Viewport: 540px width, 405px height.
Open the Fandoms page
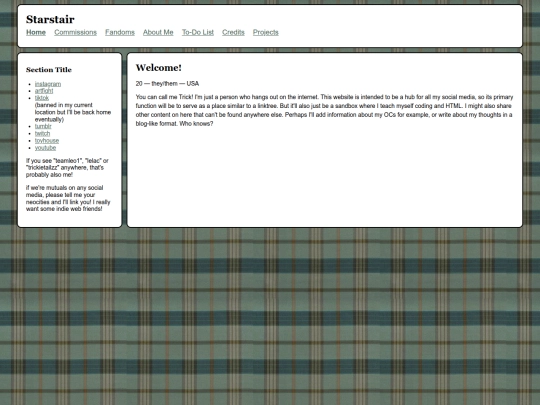(x=120, y=32)
